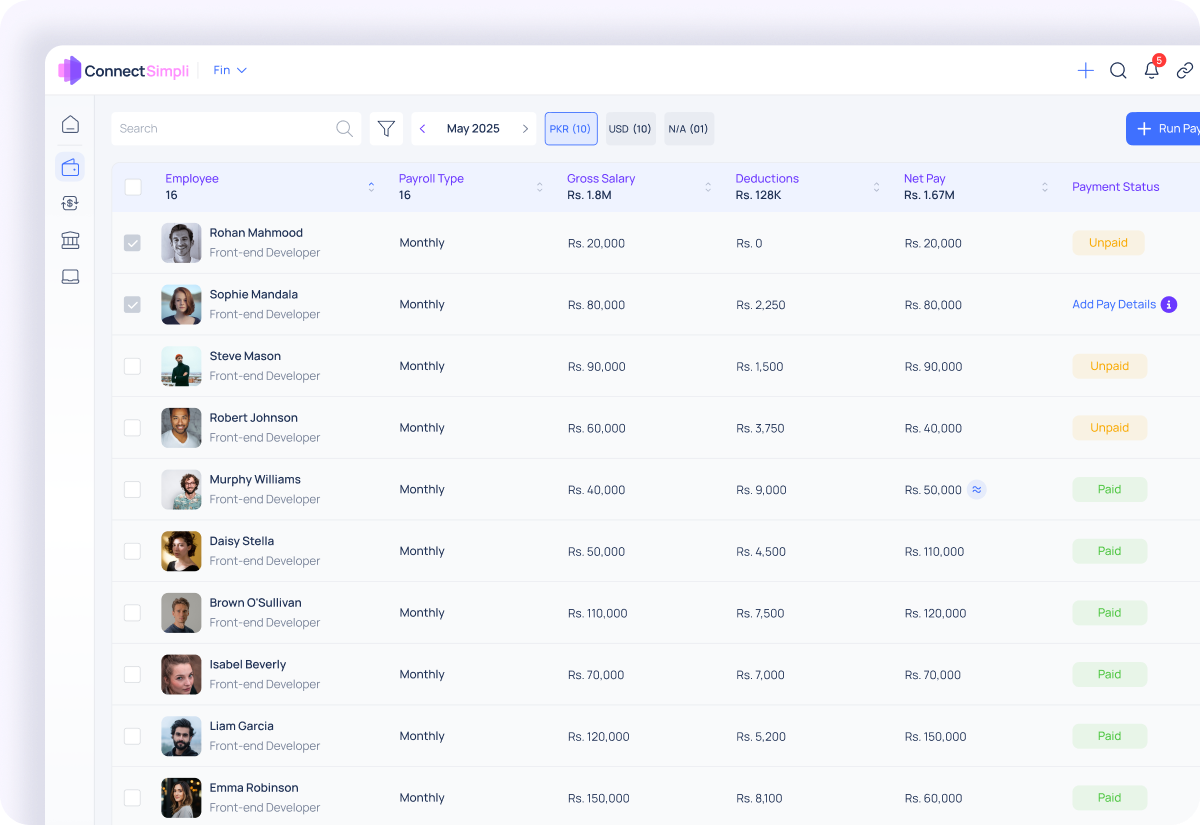
Task: Go to next month after May 2025
Action: (525, 128)
